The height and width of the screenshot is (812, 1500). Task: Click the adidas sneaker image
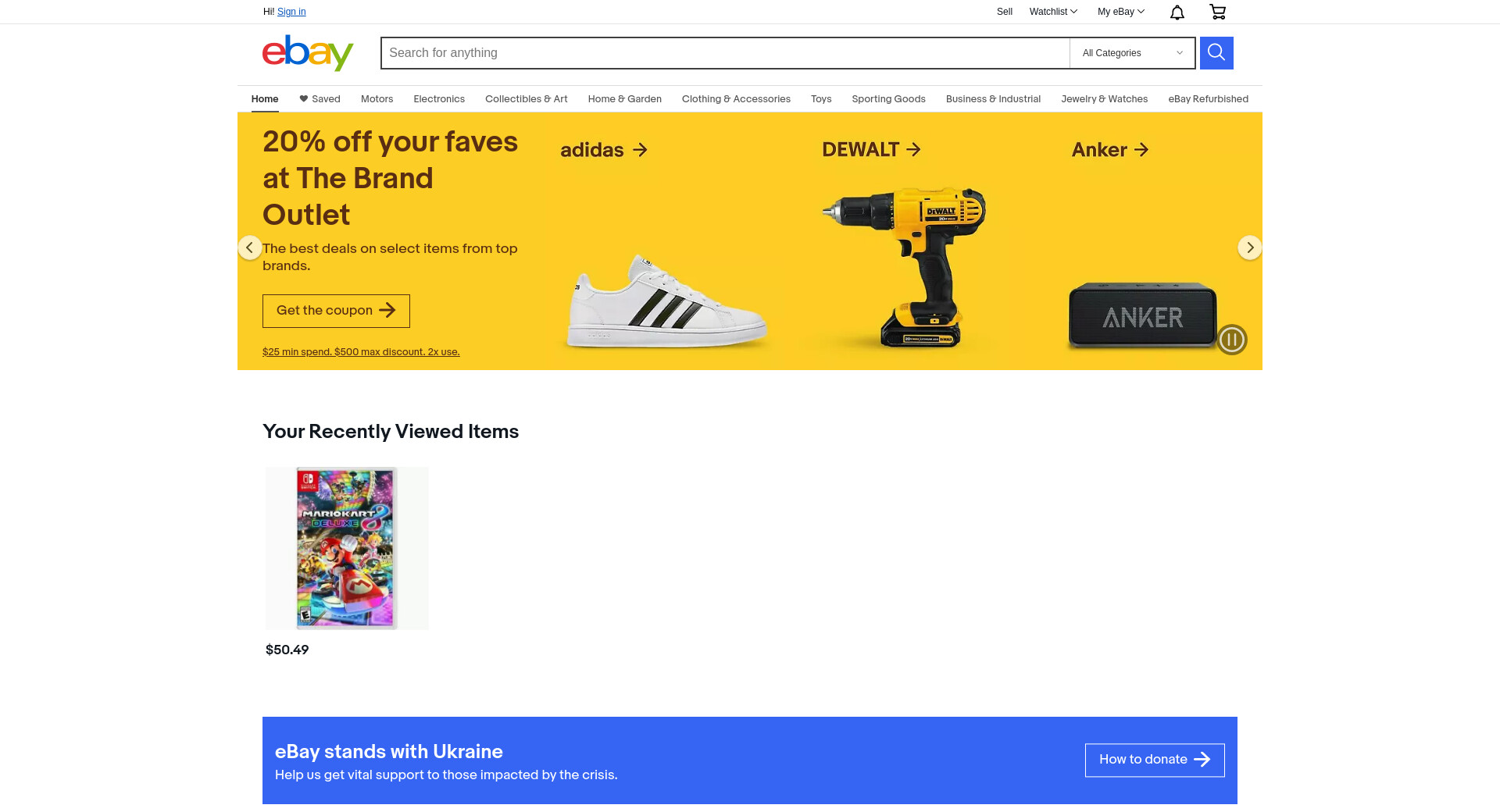[666, 301]
